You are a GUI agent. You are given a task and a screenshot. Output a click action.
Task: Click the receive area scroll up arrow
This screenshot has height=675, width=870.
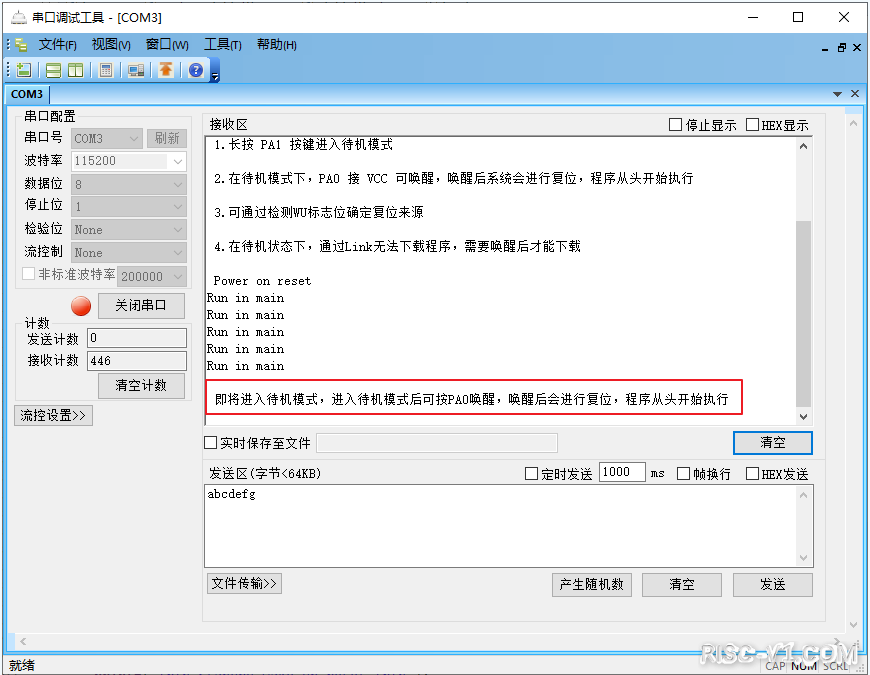pos(803,146)
